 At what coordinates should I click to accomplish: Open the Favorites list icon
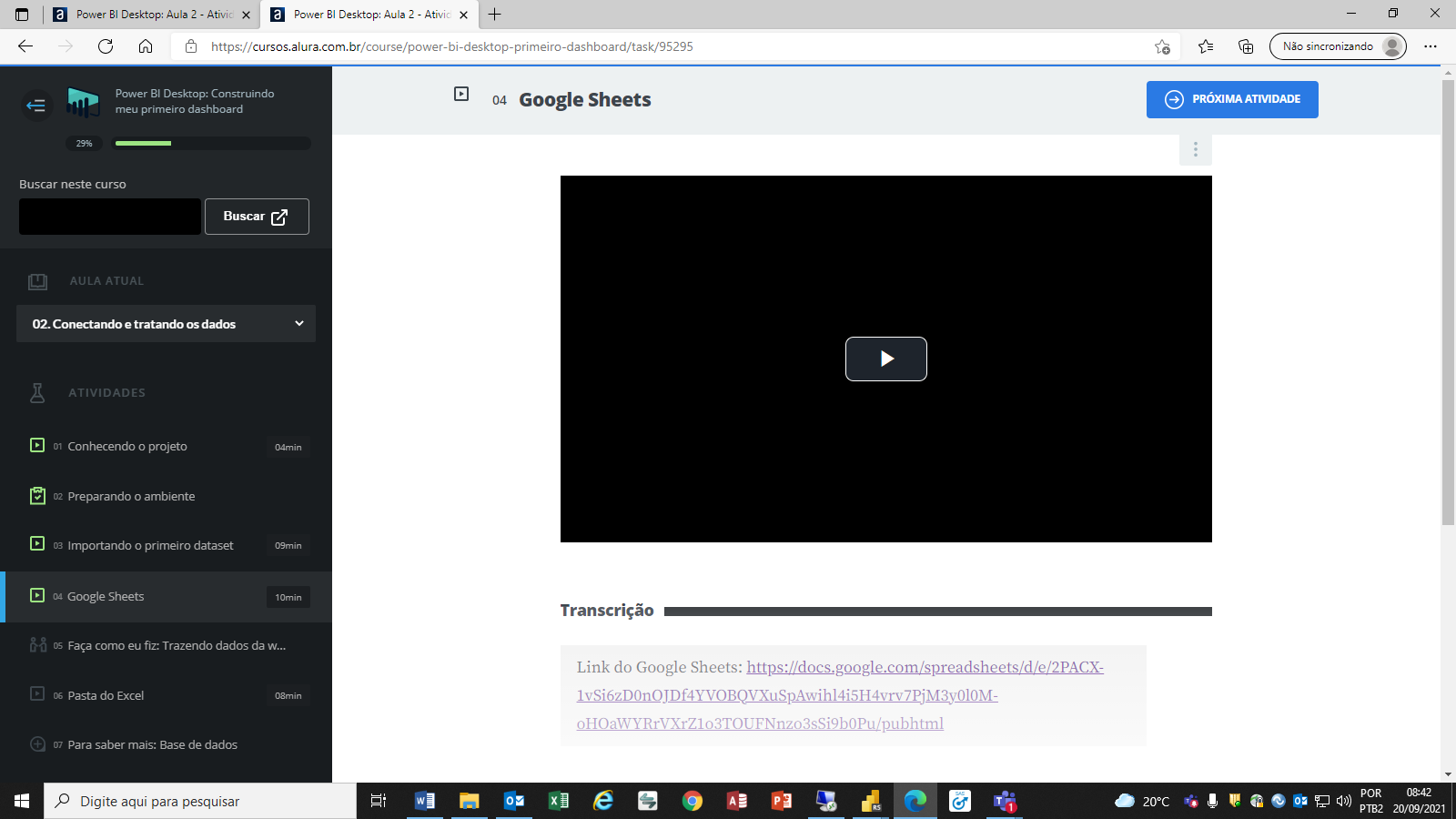pyautogui.click(x=1206, y=46)
